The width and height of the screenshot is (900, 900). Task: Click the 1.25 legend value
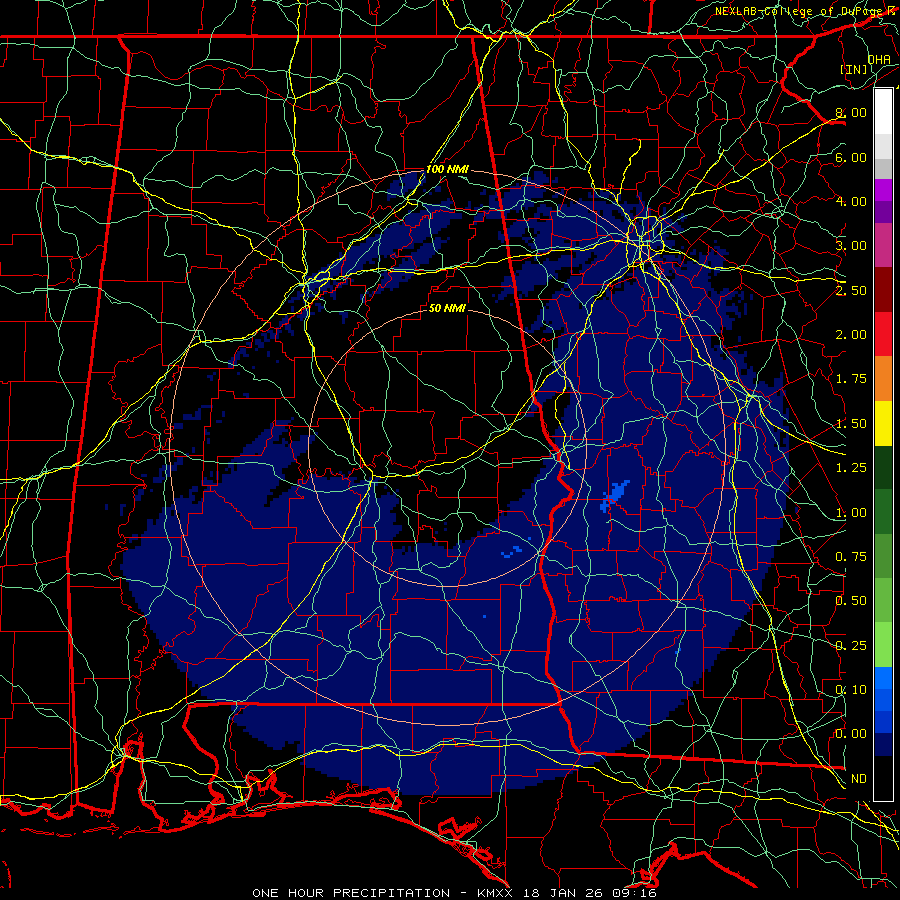851,468
